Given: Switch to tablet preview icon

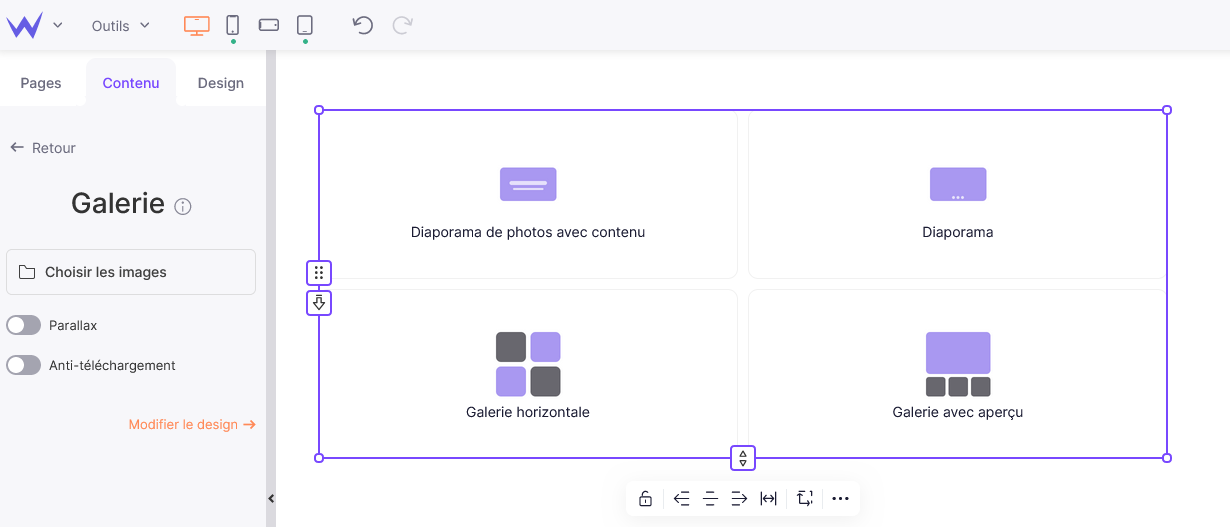Looking at the screenshot, I should pos(305,26).
